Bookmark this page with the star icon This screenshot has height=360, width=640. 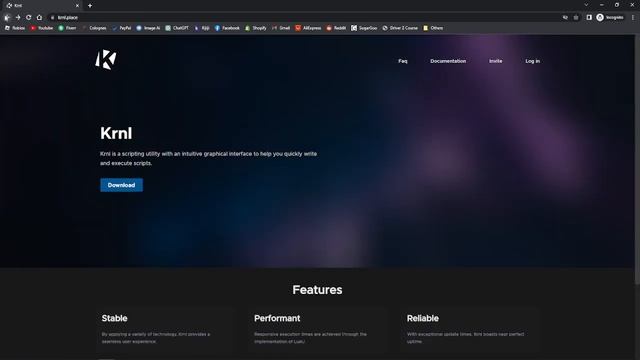click(576, 18)
